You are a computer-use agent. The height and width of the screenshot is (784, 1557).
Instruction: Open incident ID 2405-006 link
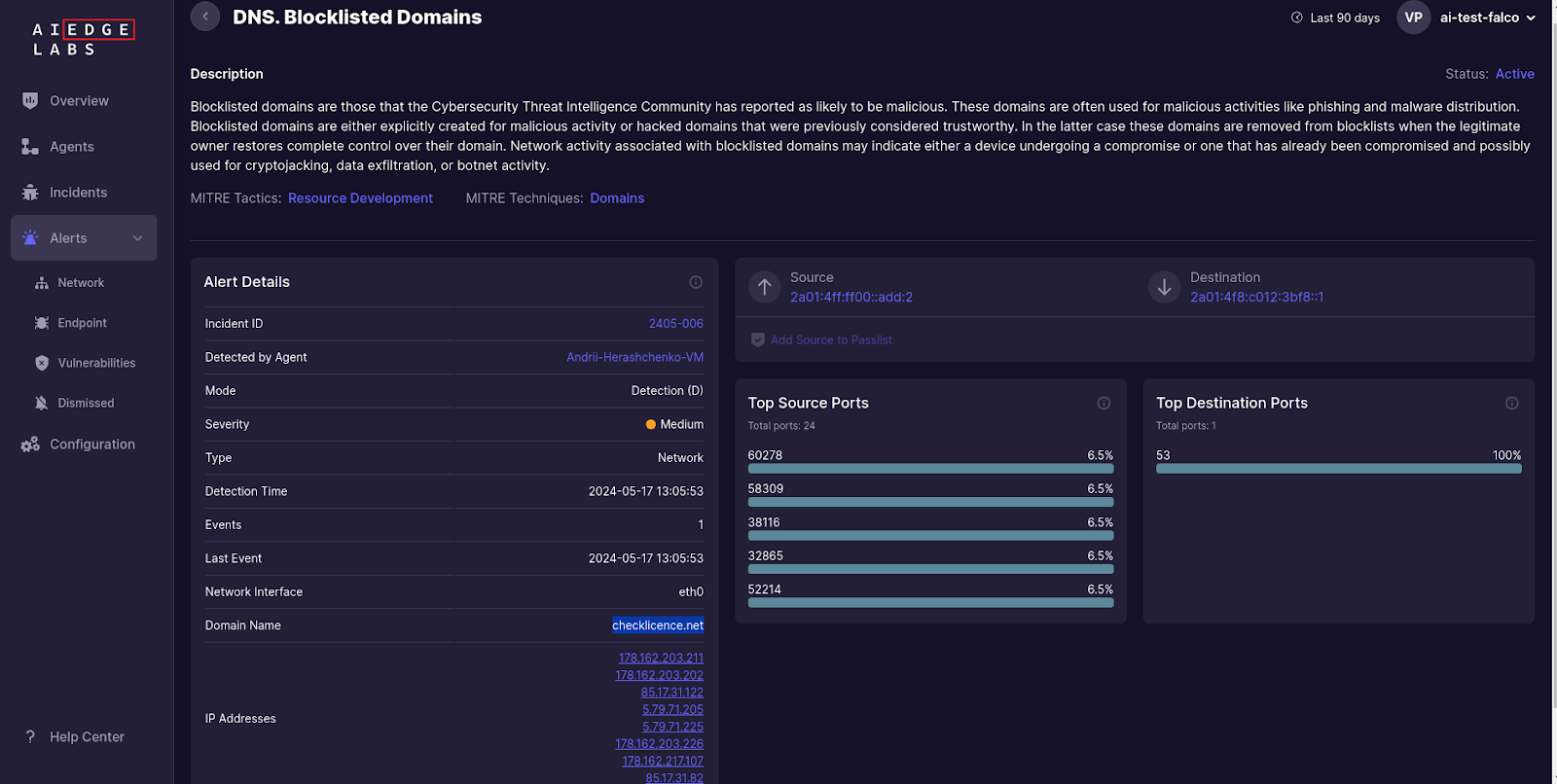(x=675, y=324)
